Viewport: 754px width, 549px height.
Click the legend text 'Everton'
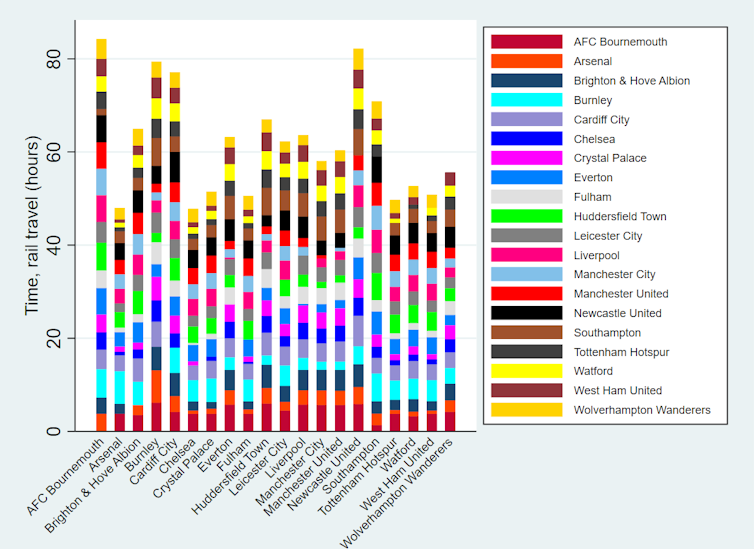[593, 177]
